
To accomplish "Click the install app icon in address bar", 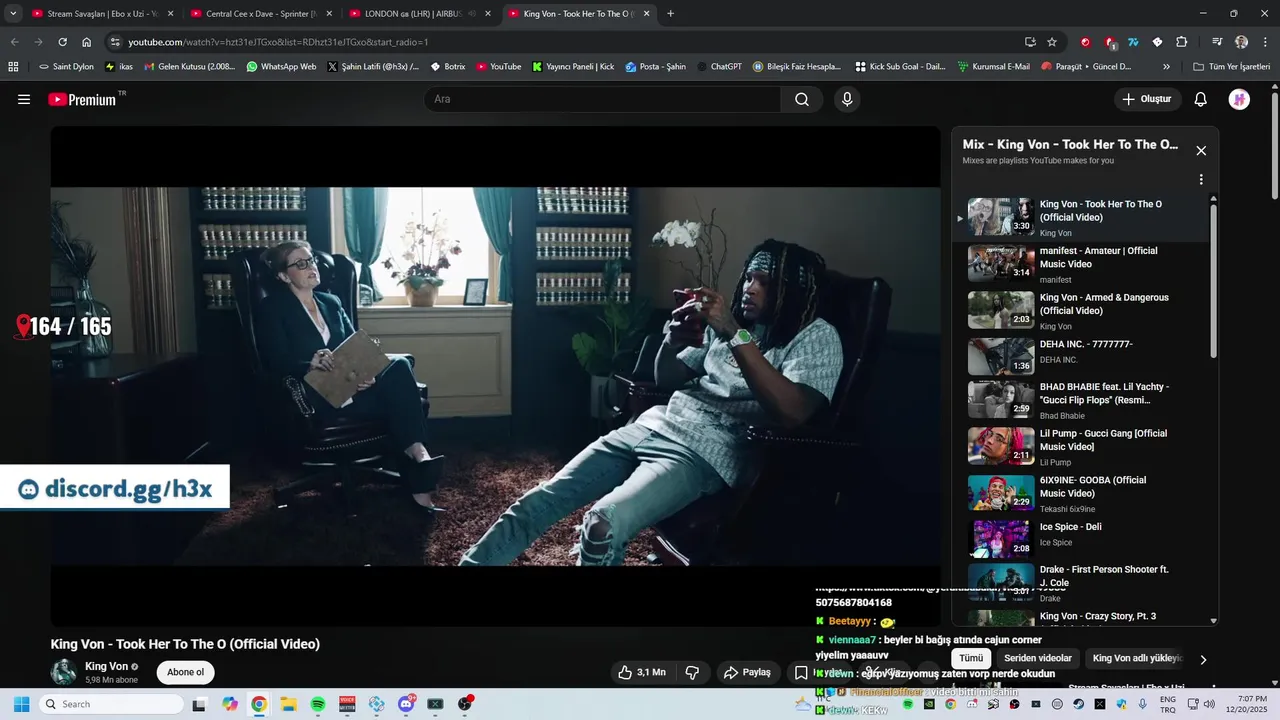I will coord(1030,42).
